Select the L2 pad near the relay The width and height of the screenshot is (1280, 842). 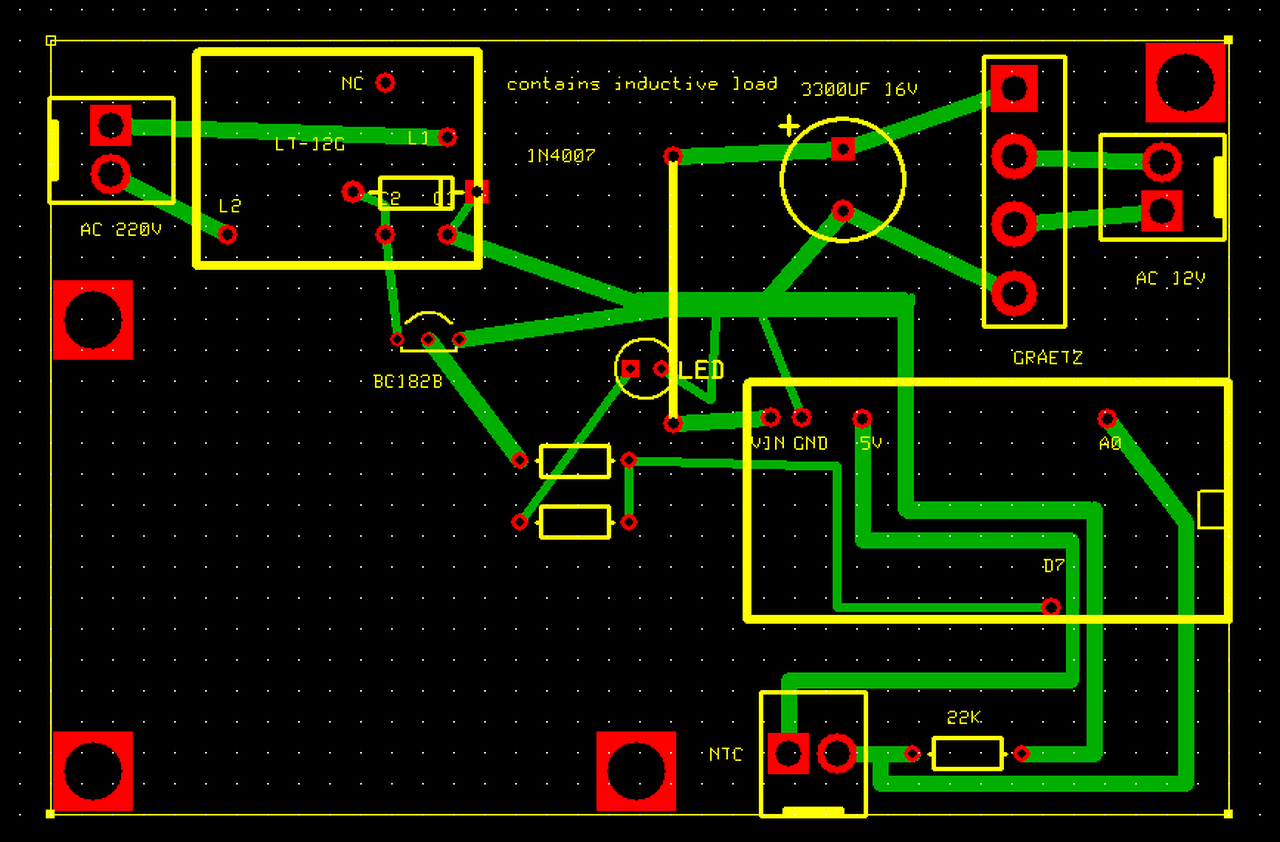tap(227, 234)
